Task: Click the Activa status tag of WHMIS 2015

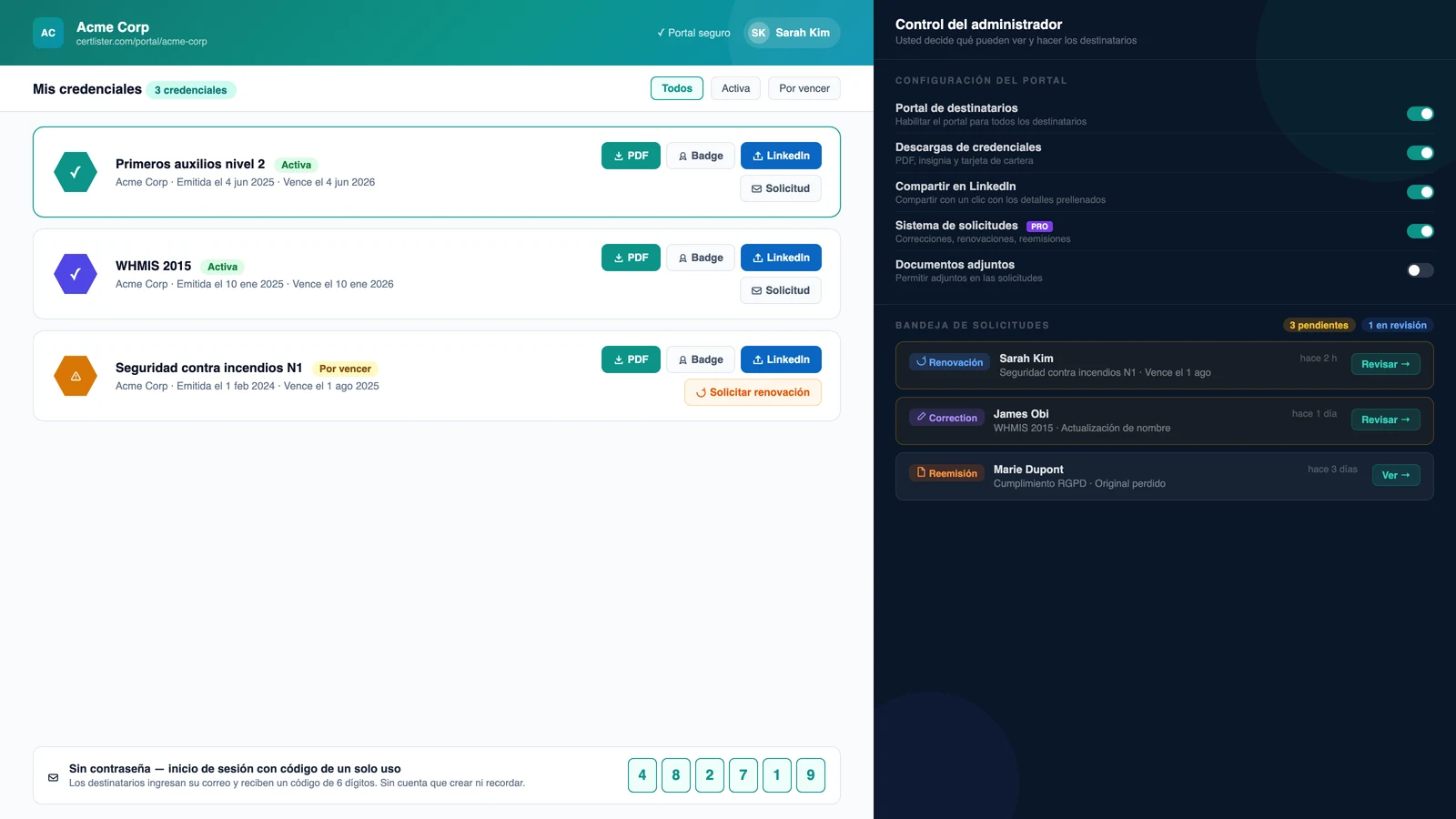Action: pos(222,267)
